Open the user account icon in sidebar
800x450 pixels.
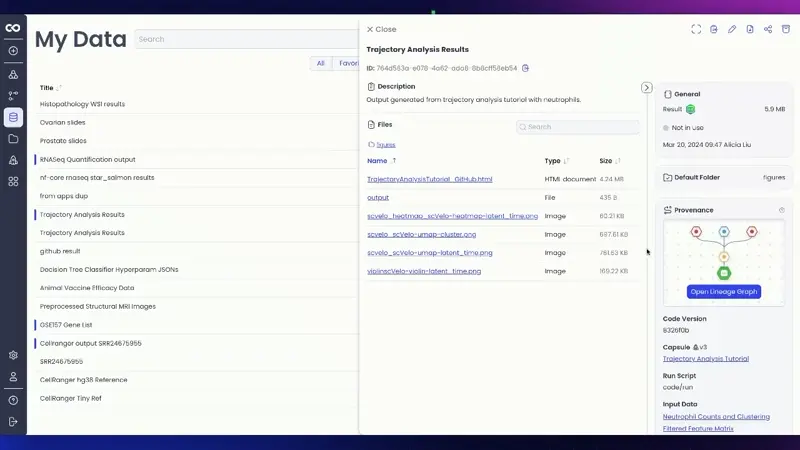pos(13,377)
